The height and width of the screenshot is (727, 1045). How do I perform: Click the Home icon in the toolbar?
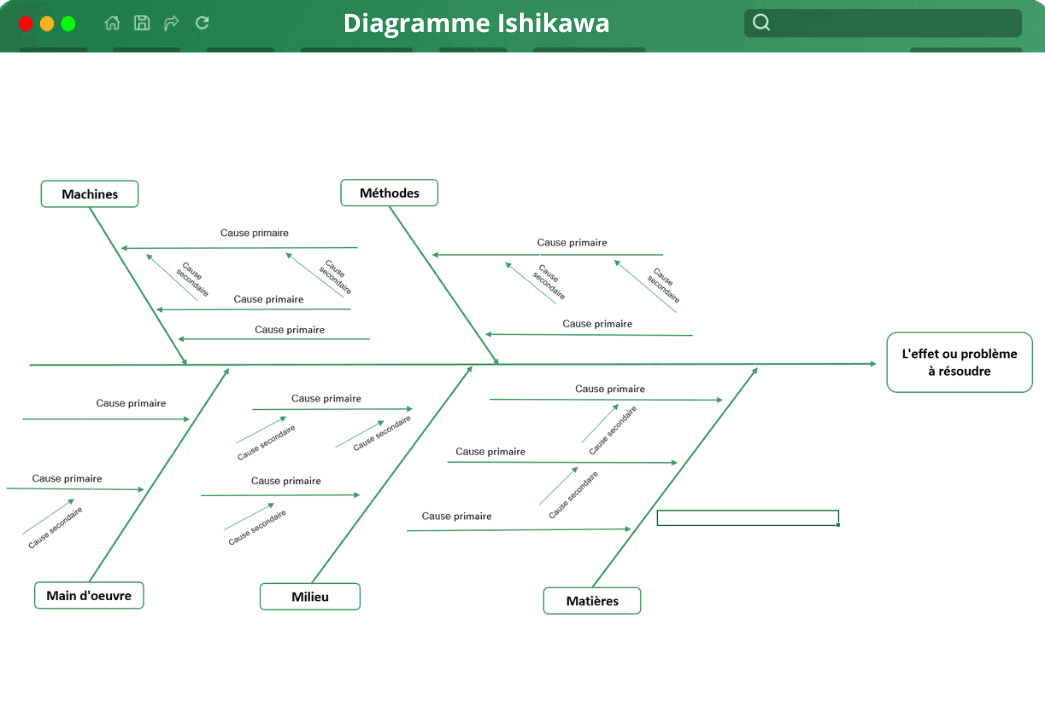click(112, 22)
